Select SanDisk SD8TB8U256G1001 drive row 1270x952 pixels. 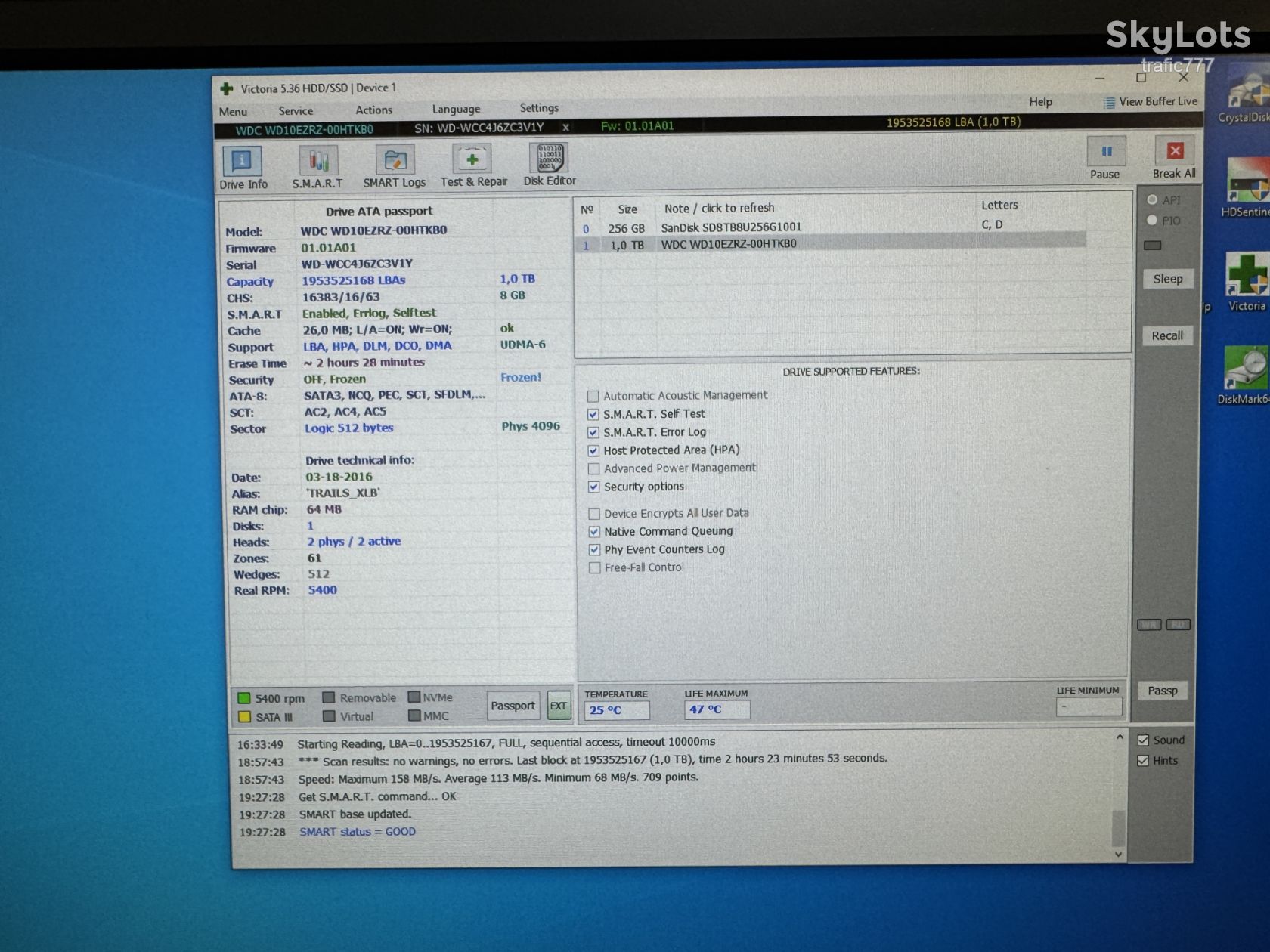point(832,227)
